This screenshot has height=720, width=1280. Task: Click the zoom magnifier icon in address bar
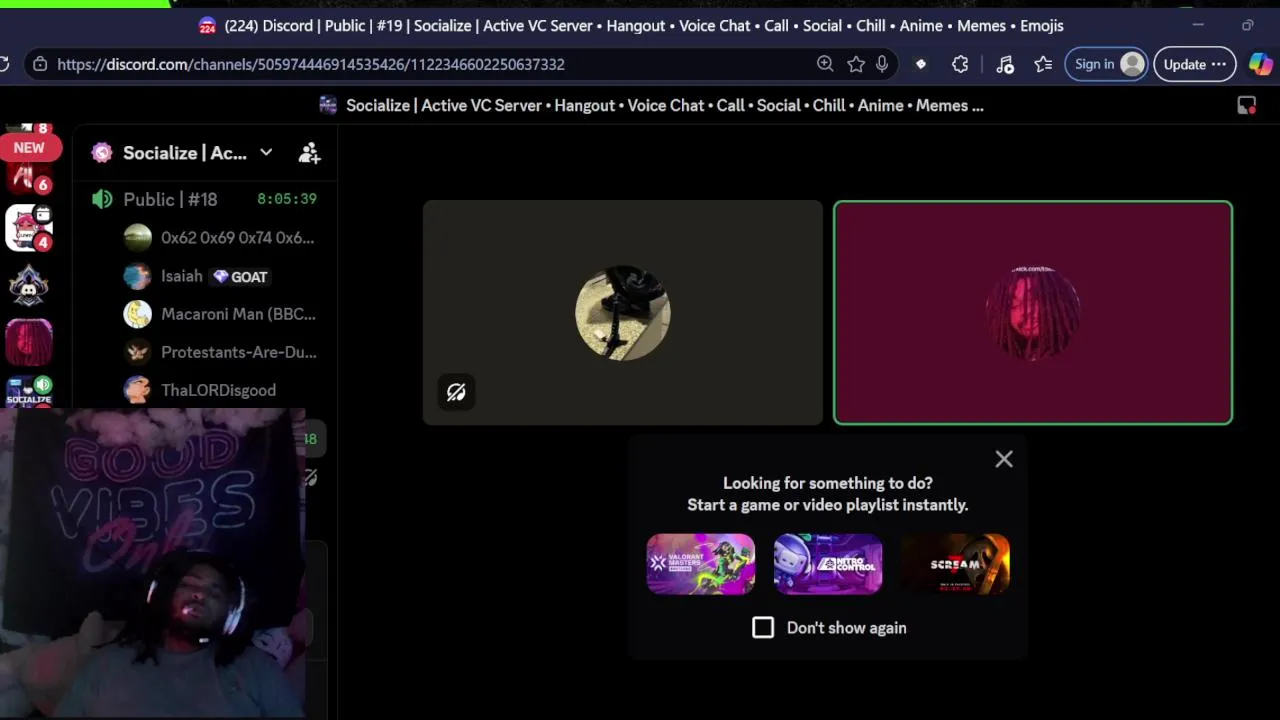pyautogui.click(x=825, y=64)
